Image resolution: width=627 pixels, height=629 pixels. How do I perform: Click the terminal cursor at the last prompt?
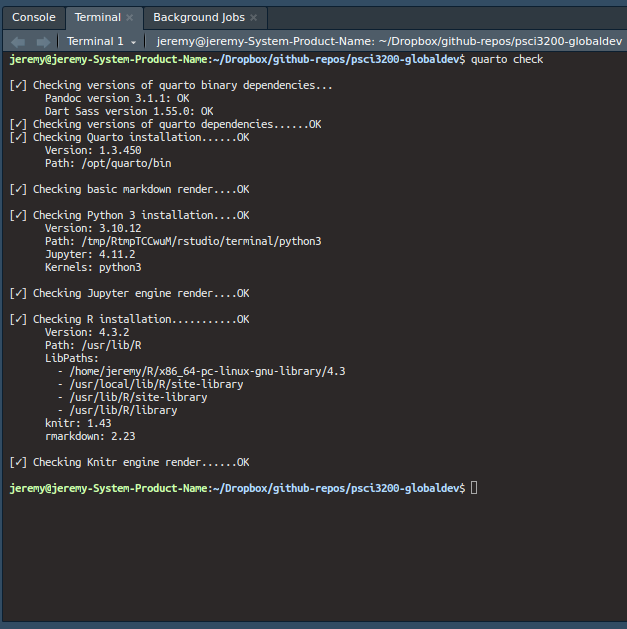pos(474,488)
